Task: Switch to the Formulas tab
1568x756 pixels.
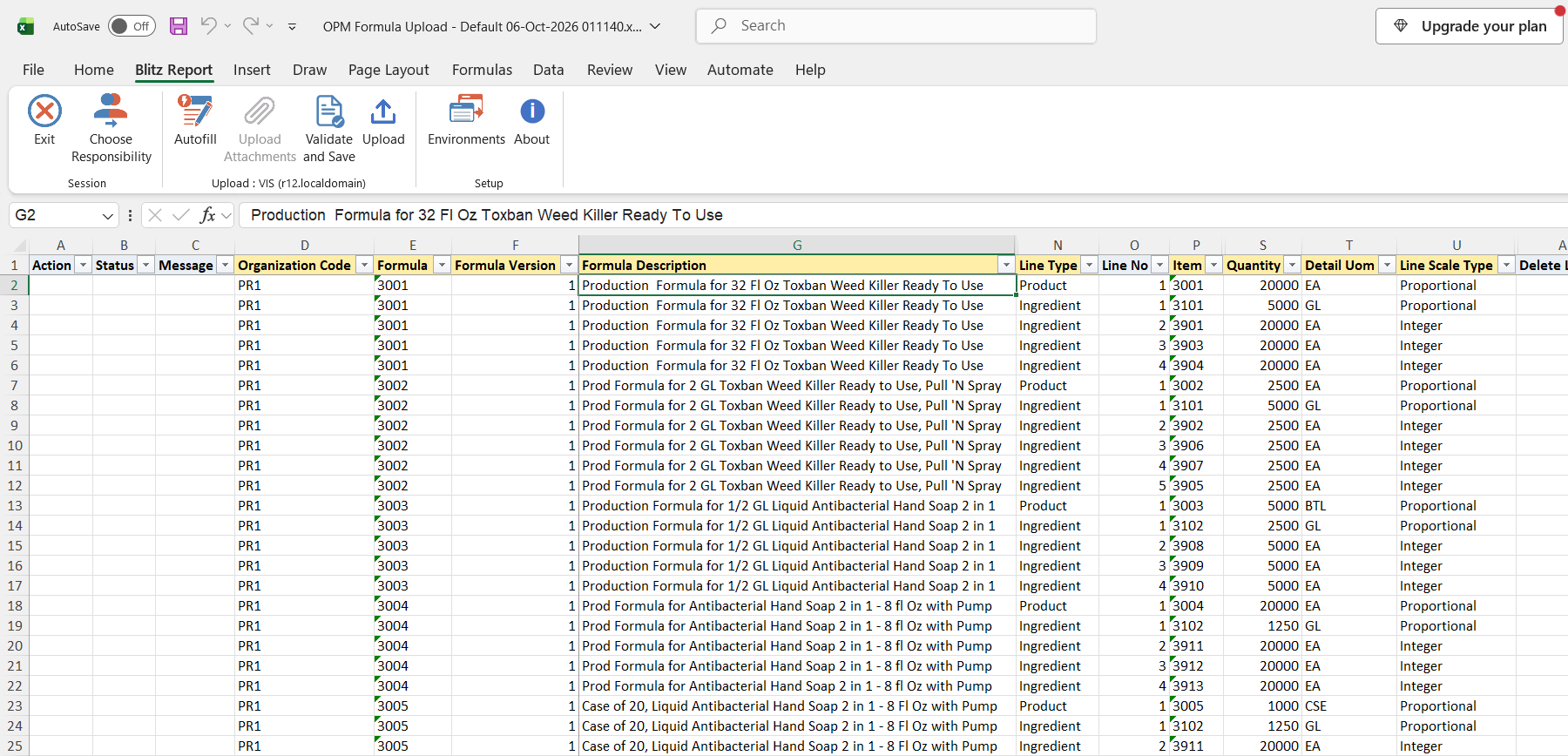Action: coord(482,70)
